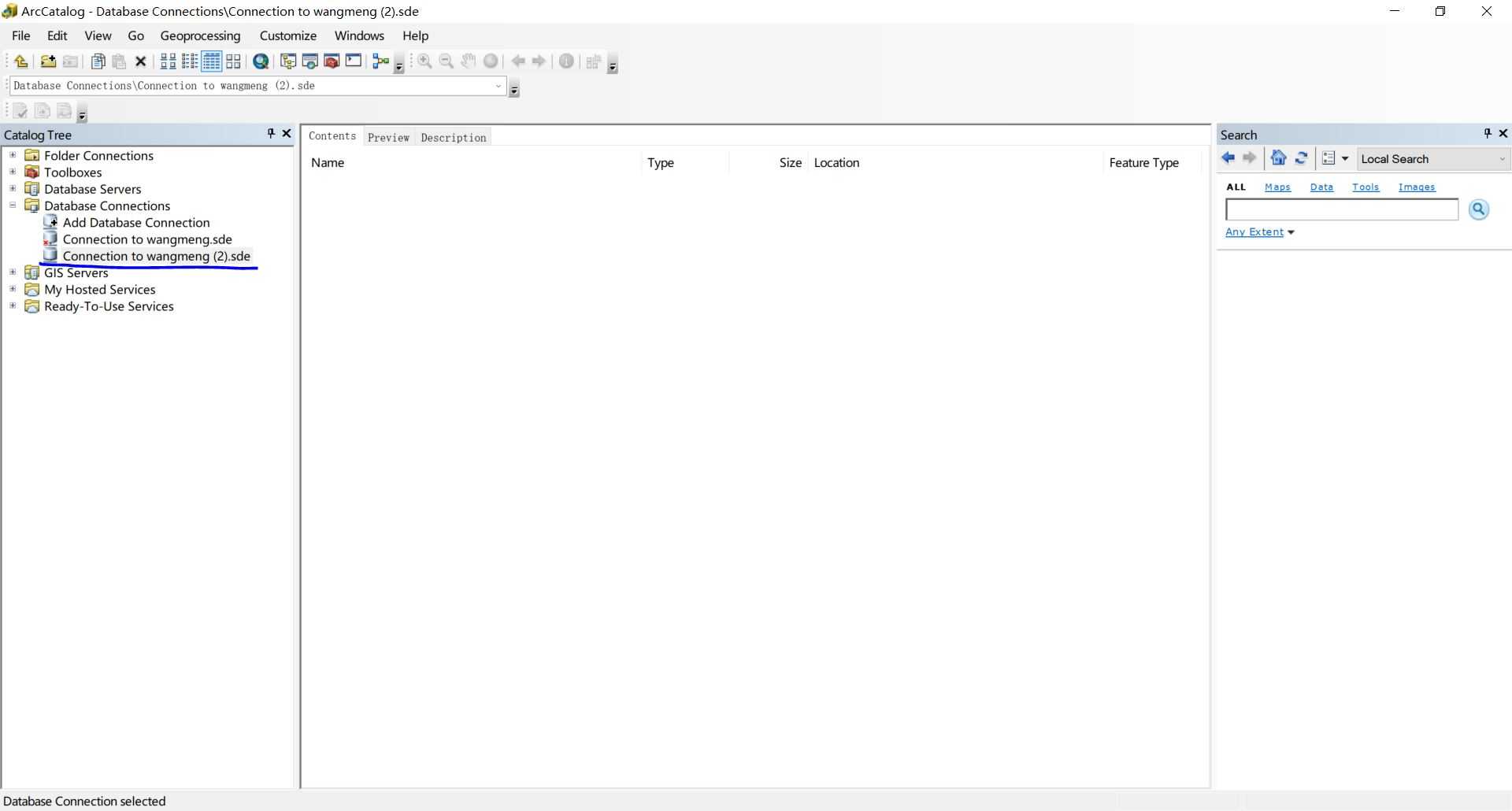Image resolution: width=1512 pixels, height=811 pixels.
Task: Open the File menu
Action: click(21, 35)
